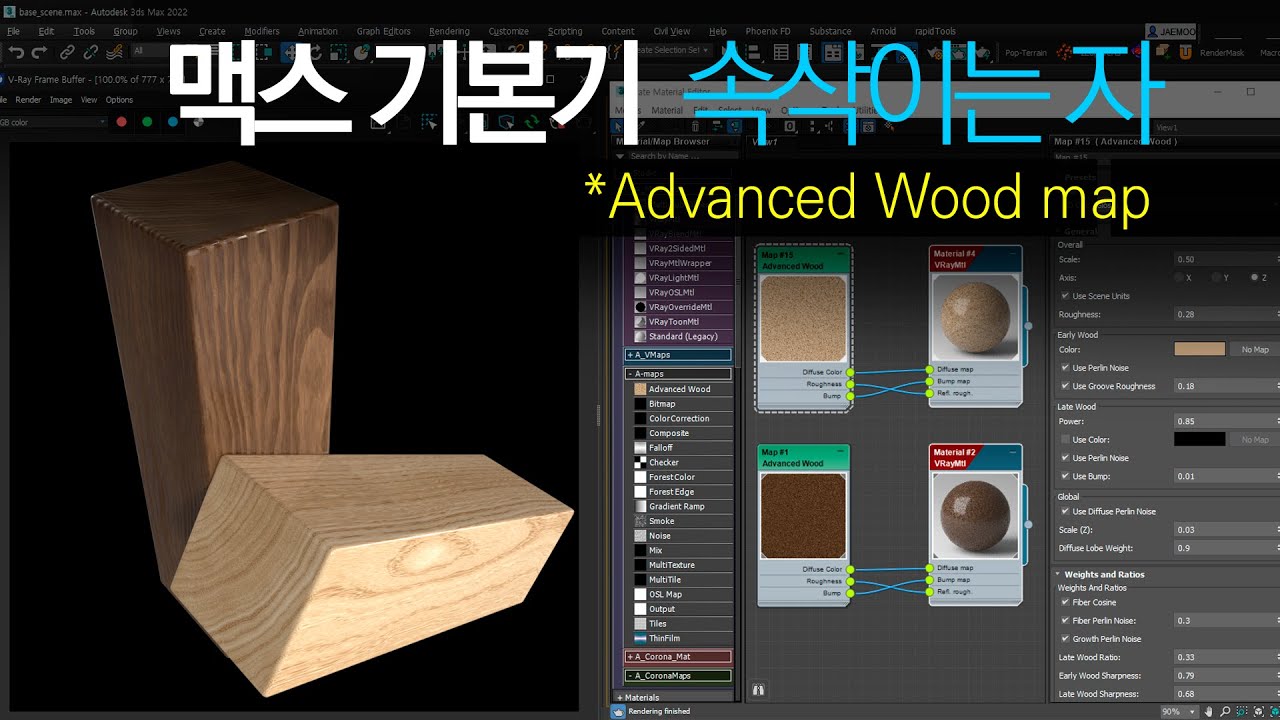Viewport: 1280px width, 720px height.
Task: Click the blue channel circle in frame buffer
Action: point(173,122)
